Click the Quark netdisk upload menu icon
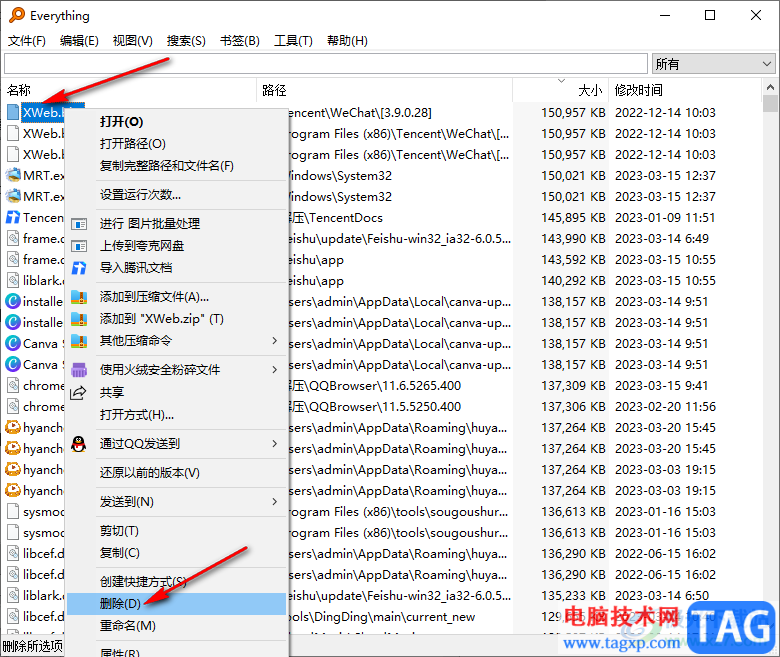Image resolution: width=780 pixels, height=657 pixels. (x=79, y=246)
